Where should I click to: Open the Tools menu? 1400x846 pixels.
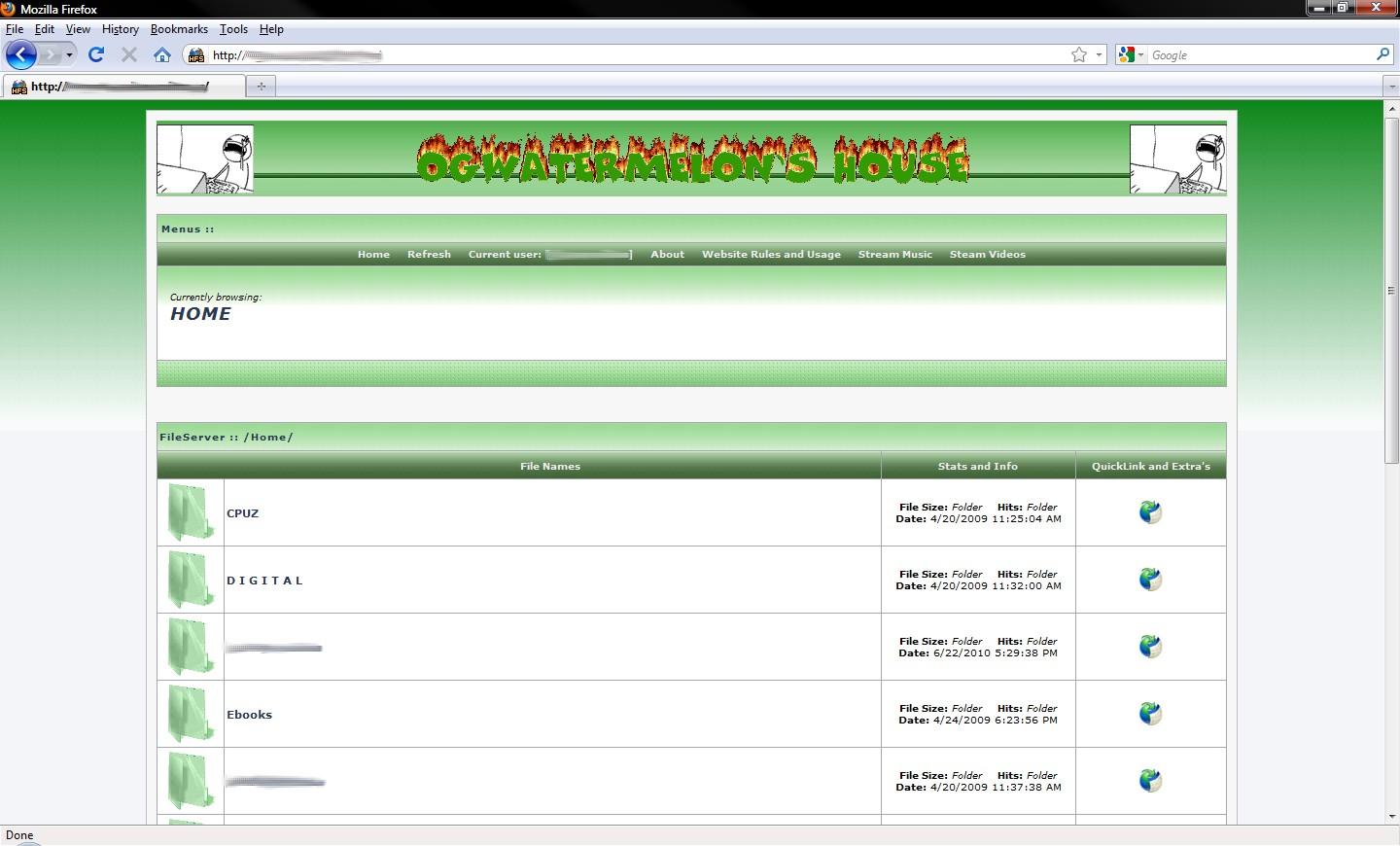(233, 29)
